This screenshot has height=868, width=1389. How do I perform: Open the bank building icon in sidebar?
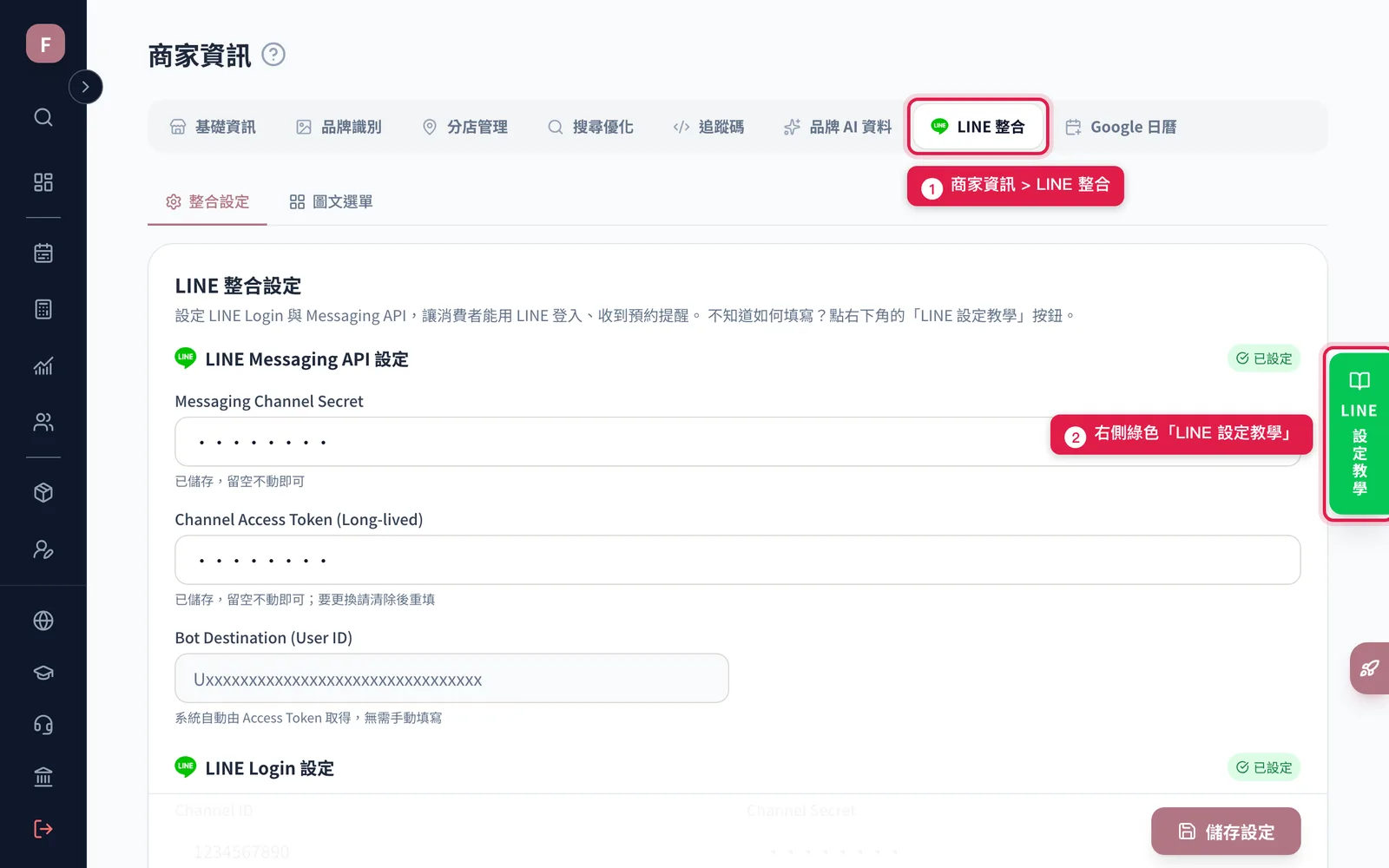coord(43,777)
